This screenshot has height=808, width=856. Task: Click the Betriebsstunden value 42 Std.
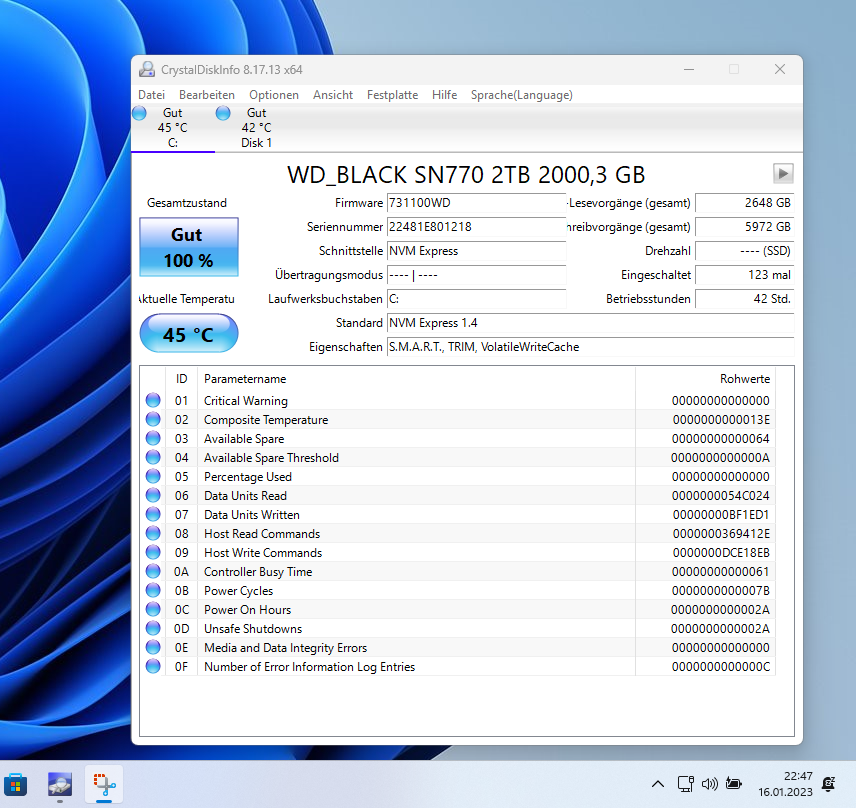pyautogui.click(x=744, y=299)
